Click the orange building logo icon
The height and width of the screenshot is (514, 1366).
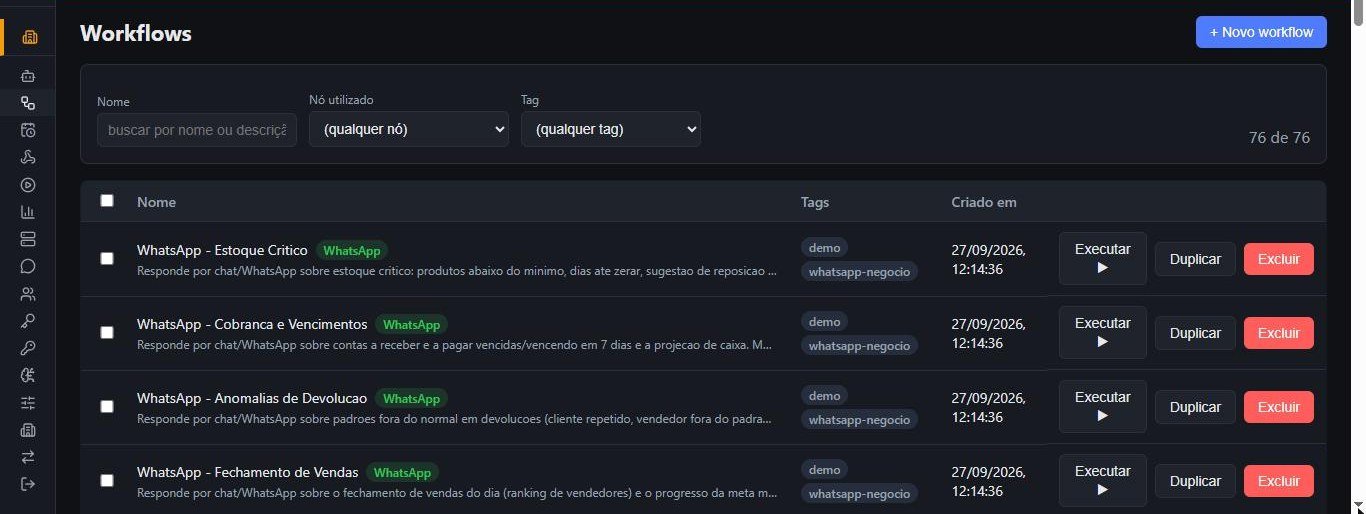pyautogui.click(x=29, y=37)
